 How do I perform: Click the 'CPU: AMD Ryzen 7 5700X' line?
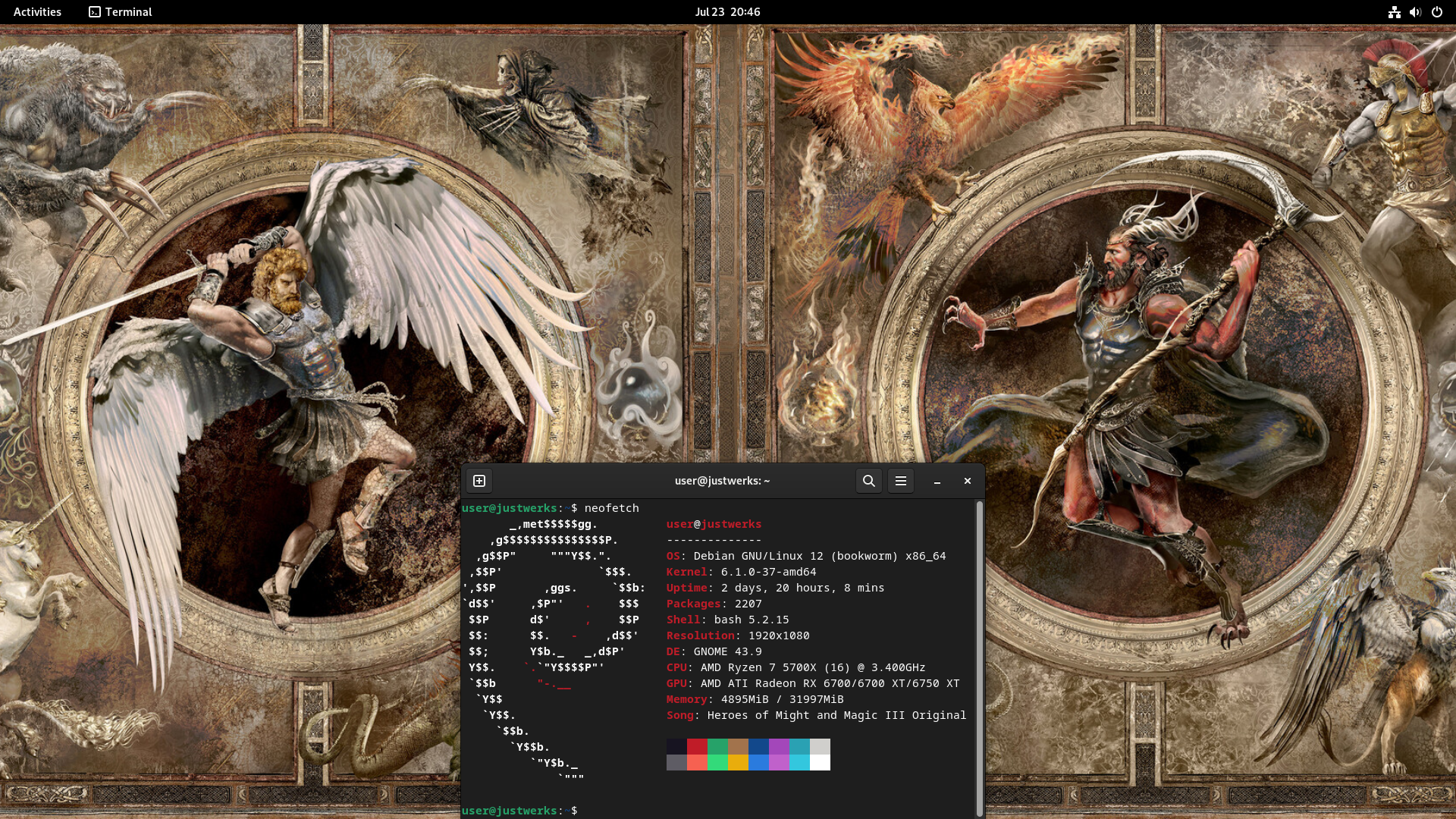[x=795, y=667]
